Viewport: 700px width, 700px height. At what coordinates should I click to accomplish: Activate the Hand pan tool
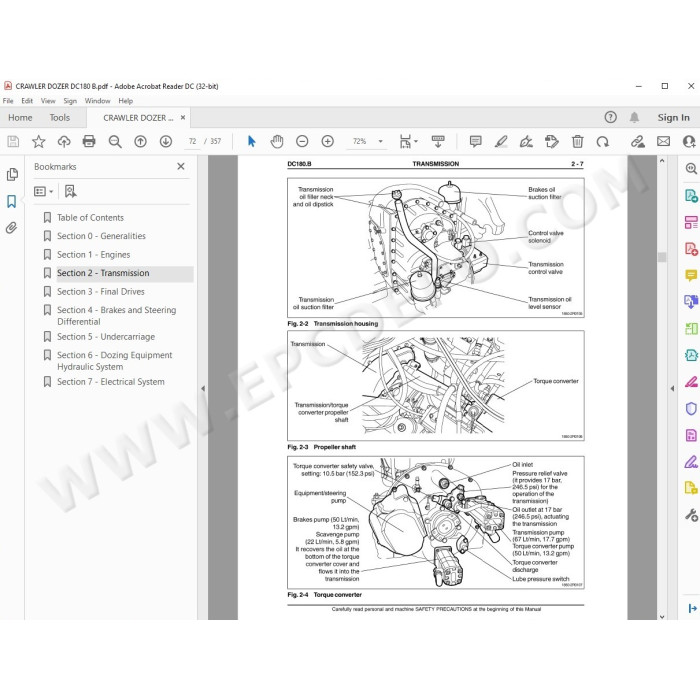point(277,142)
